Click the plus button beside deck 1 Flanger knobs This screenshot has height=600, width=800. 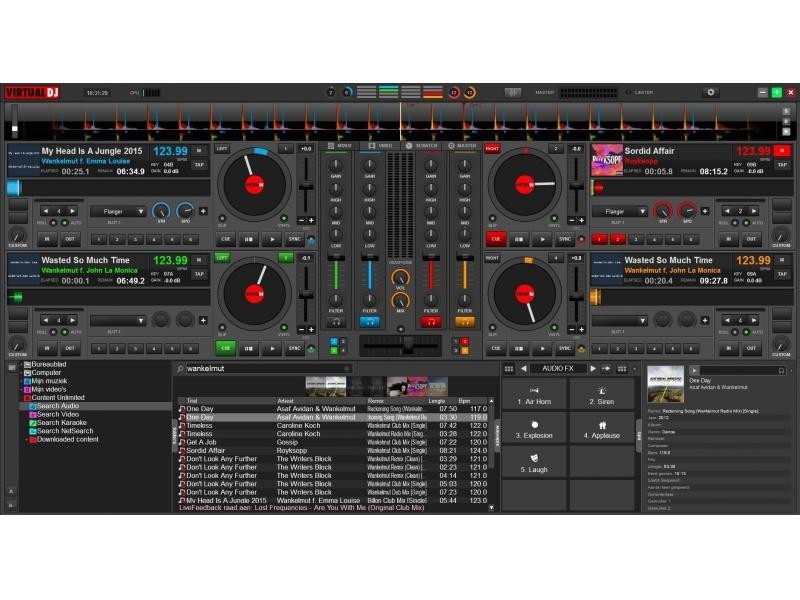click(203, 211)
